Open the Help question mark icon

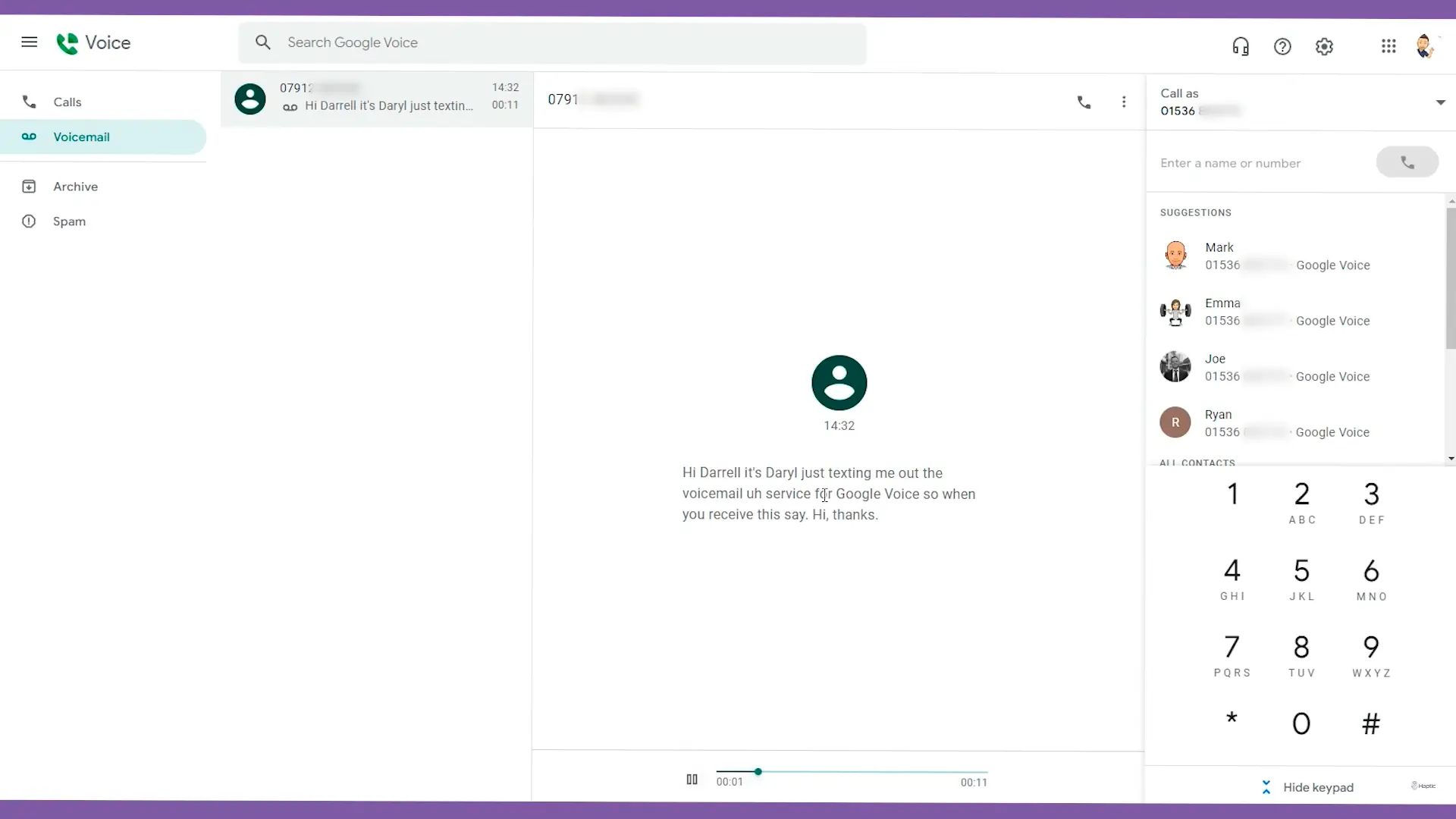pyautogui.click(x=1282, y=46)
